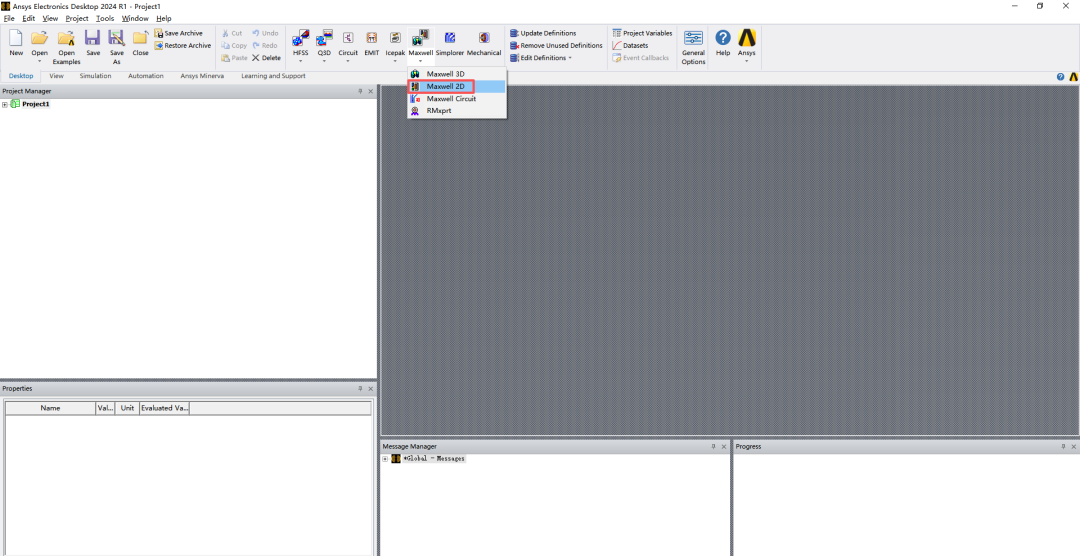Switch to the Automation ribbon tab
The height and width of the screenshot is (556, 1080).
[x=146, y=76]
